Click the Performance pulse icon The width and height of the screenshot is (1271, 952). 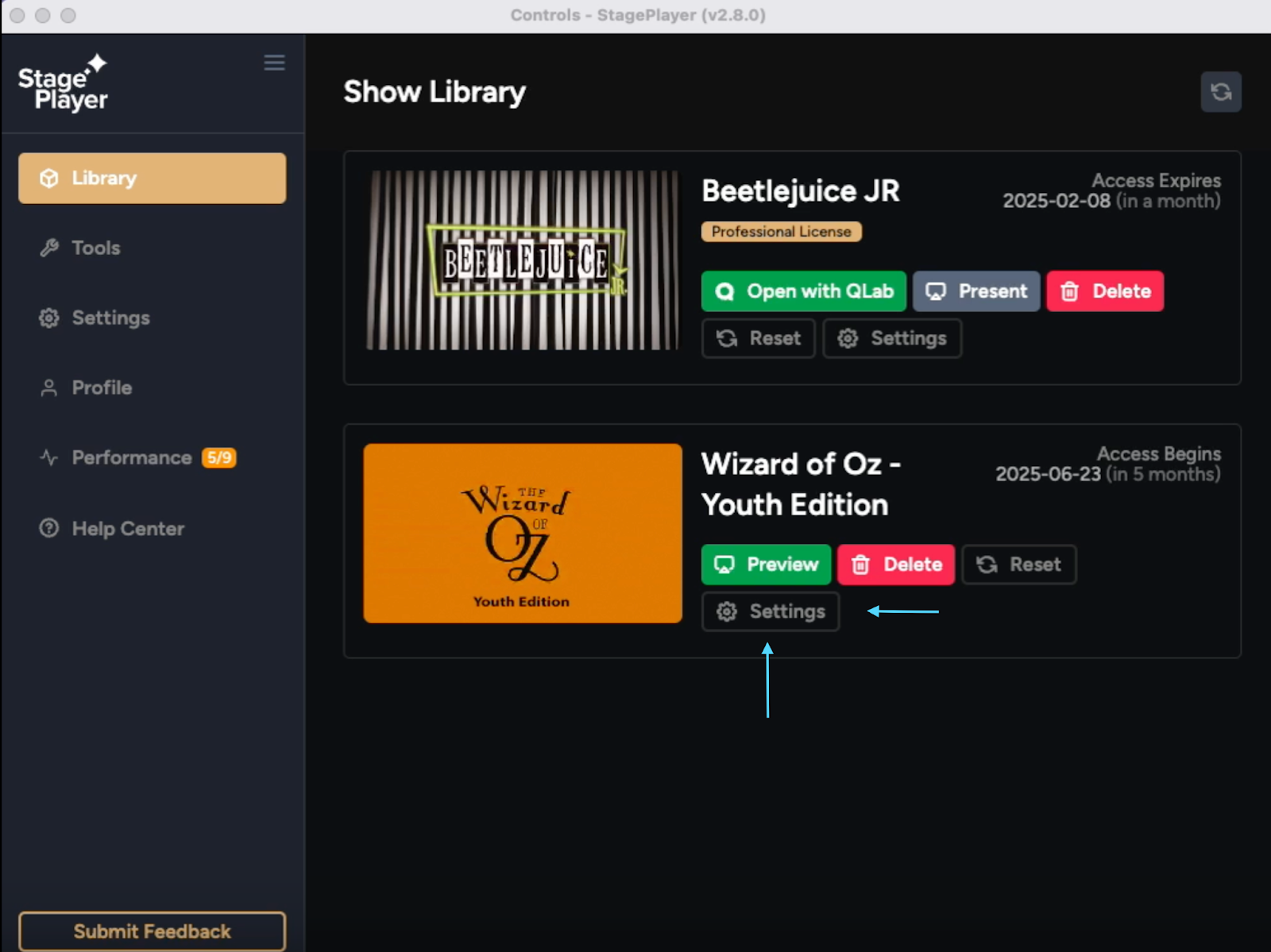[49, 457]
